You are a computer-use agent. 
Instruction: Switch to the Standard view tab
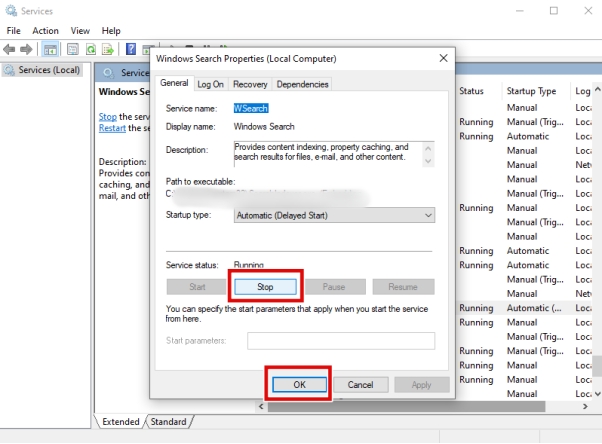click(x=167, y=422)
